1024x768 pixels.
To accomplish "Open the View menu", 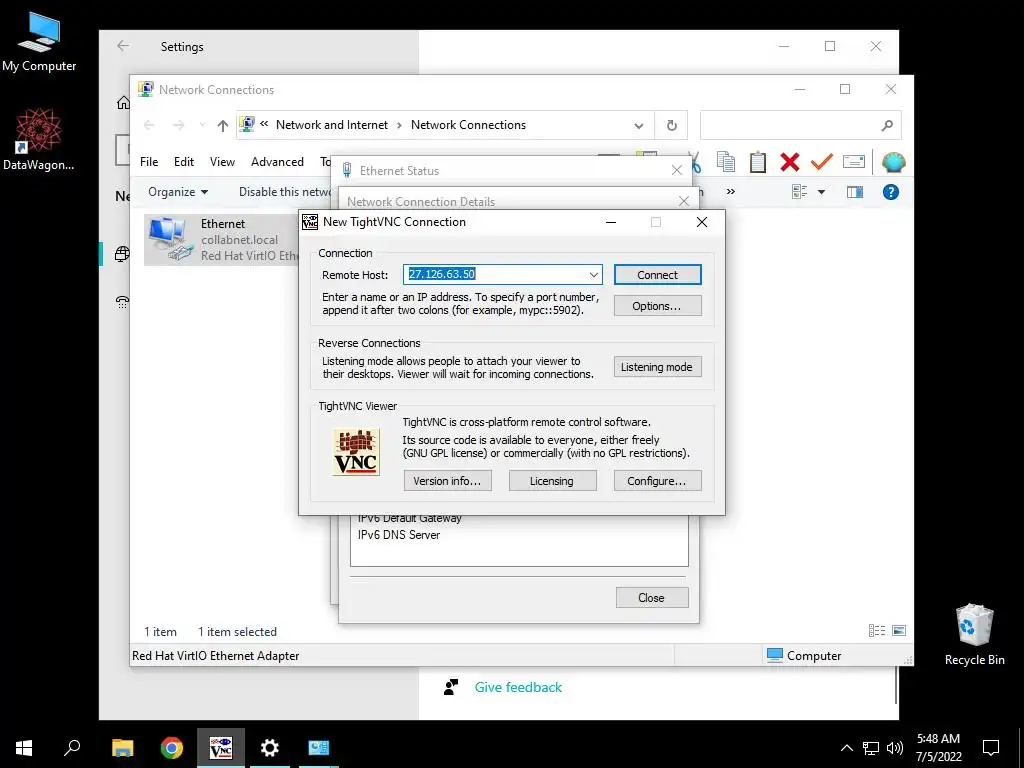I will tap(222, 162).
